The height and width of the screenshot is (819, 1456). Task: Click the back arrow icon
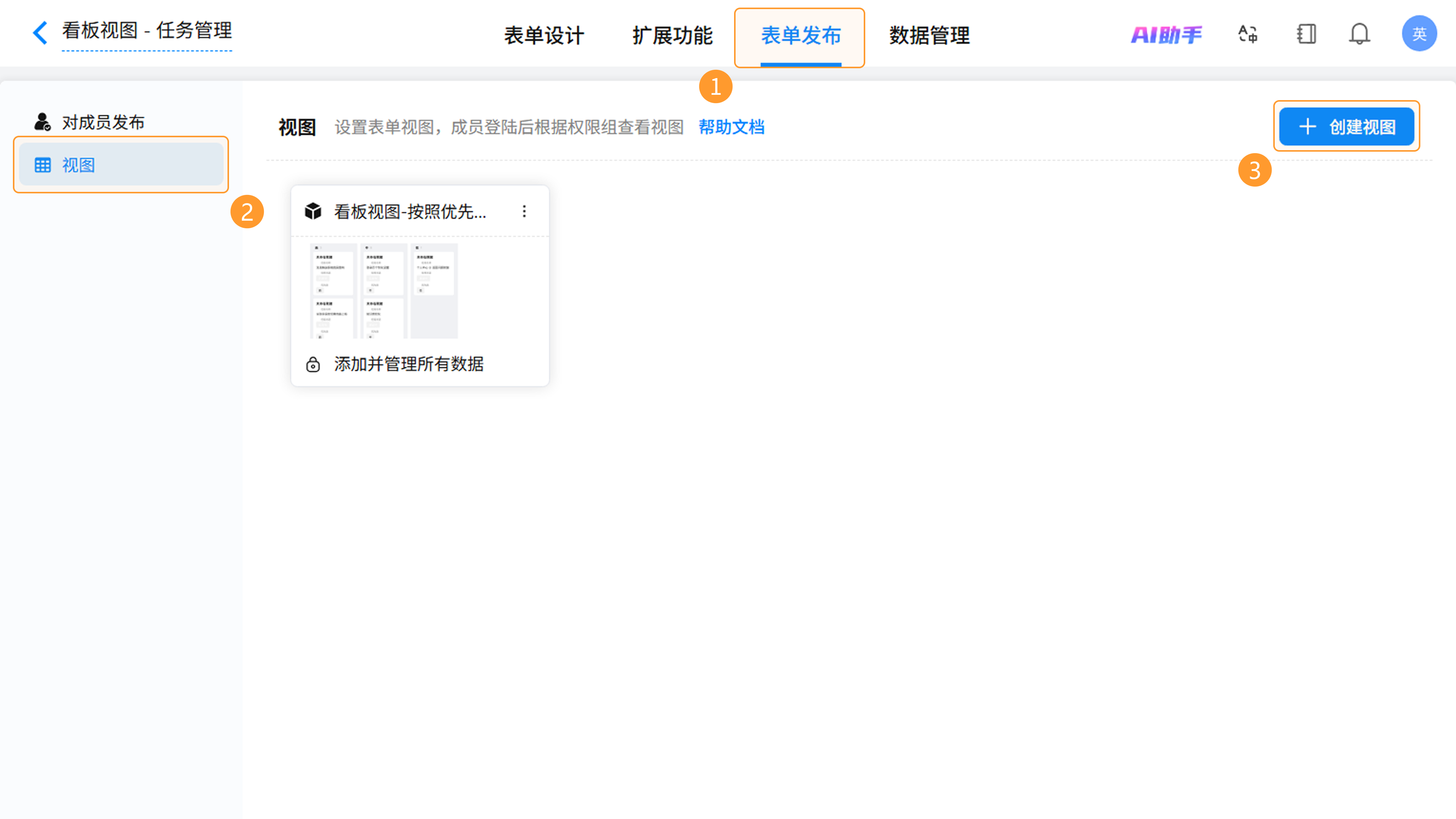(39, 33)
